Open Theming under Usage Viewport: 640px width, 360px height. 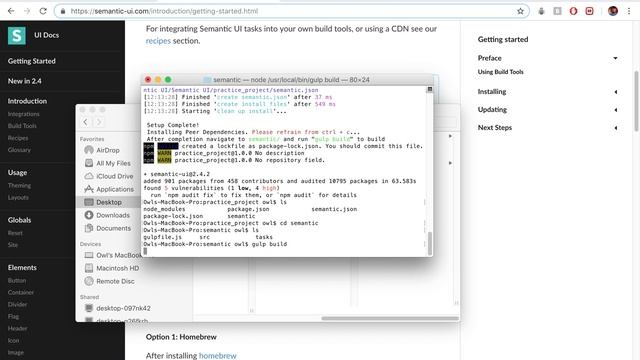(x=19, y=185)
